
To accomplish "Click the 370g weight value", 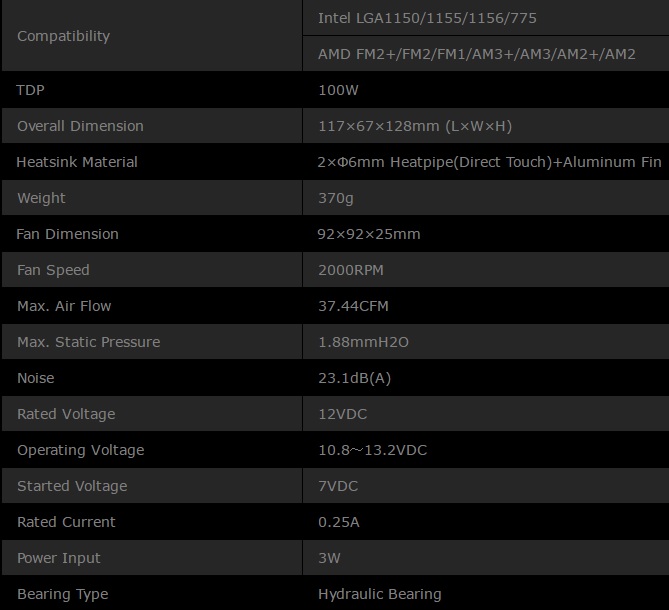I will point(336,198).
